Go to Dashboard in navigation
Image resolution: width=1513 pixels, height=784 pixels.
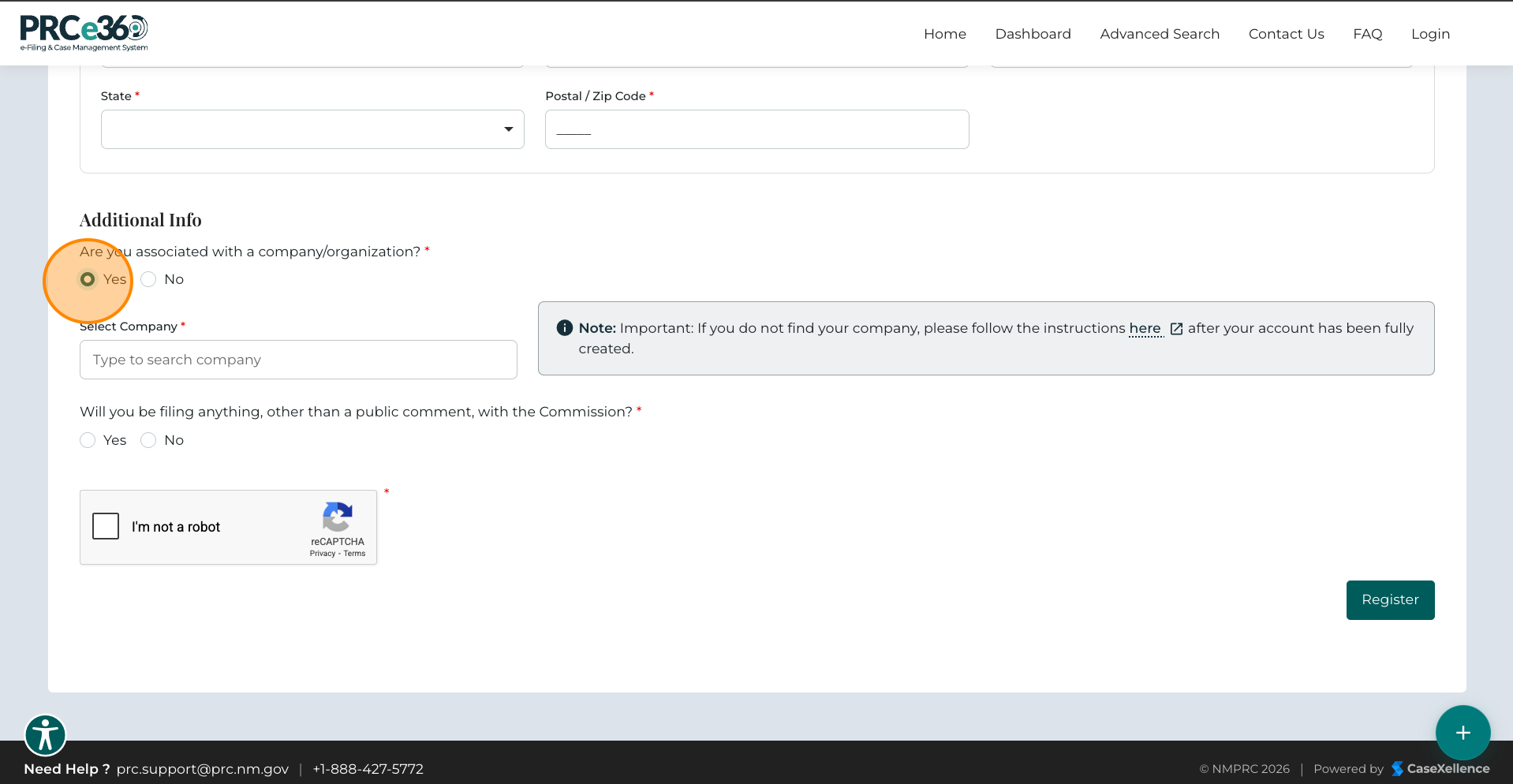(1033, 34)
